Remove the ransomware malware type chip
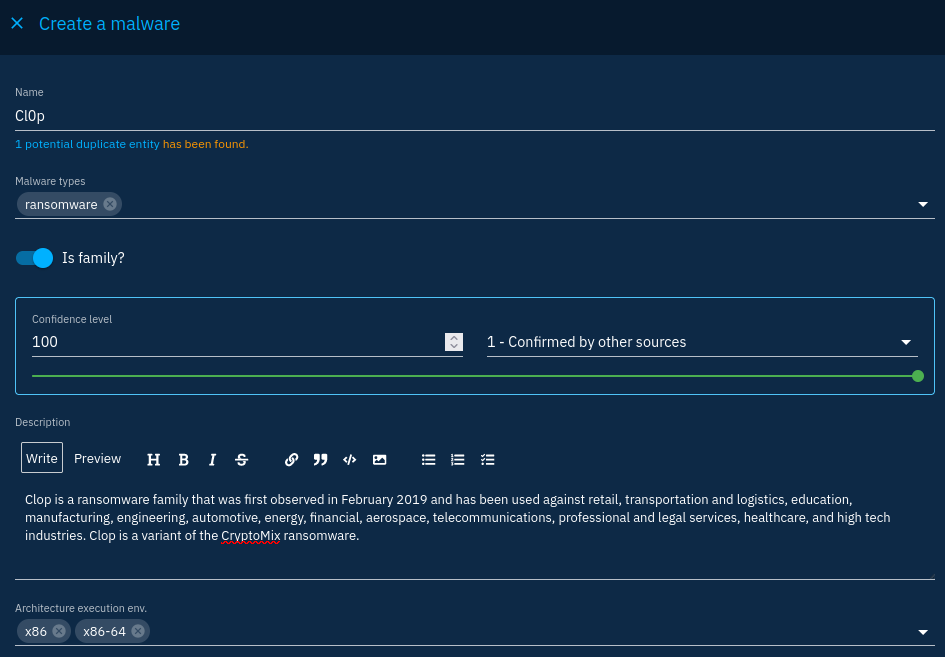This screenshot has height=657, width=945. pyautogui.click(x=110, y=204)
